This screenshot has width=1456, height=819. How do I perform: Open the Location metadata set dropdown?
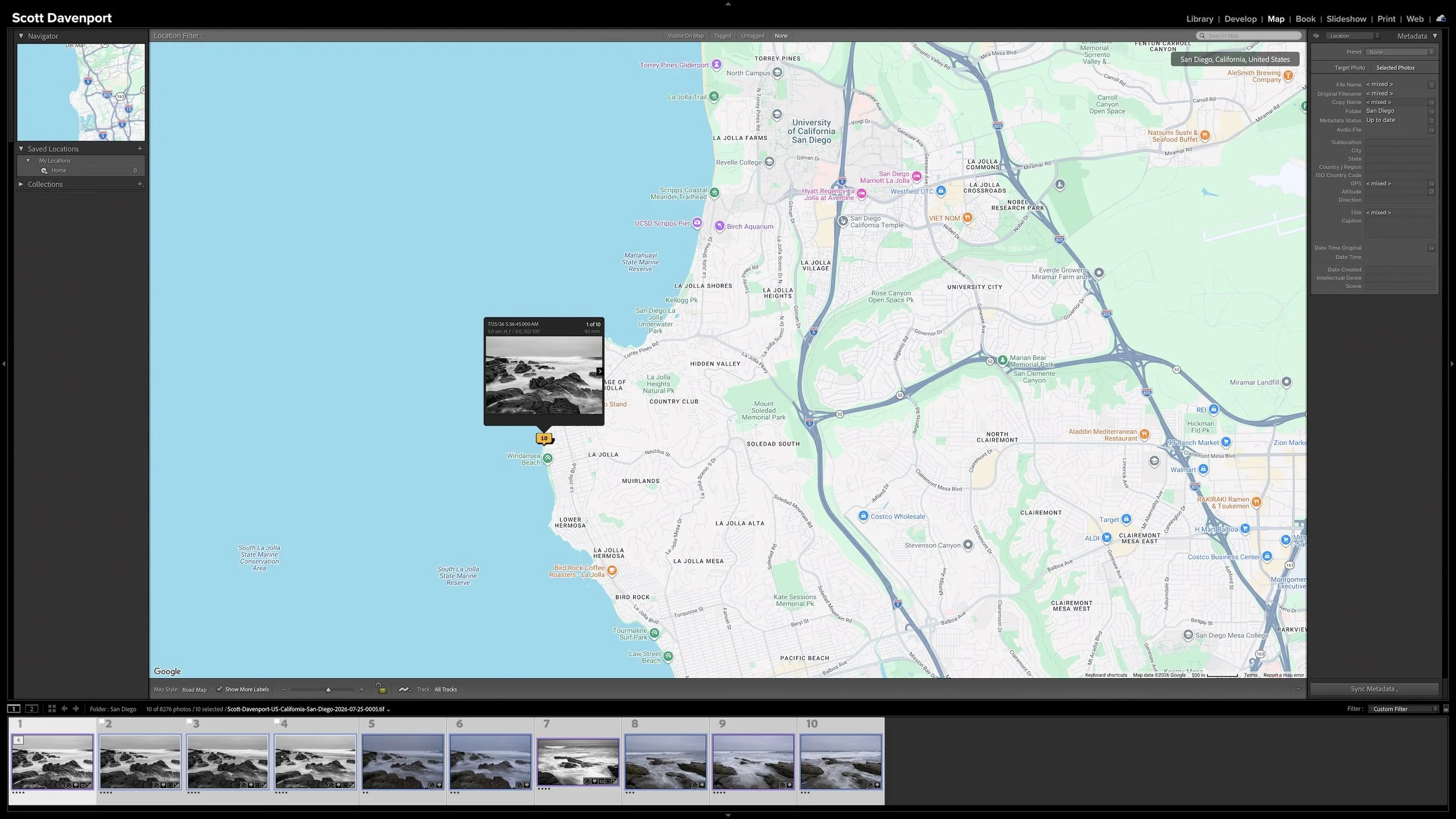pos(1353,36)
